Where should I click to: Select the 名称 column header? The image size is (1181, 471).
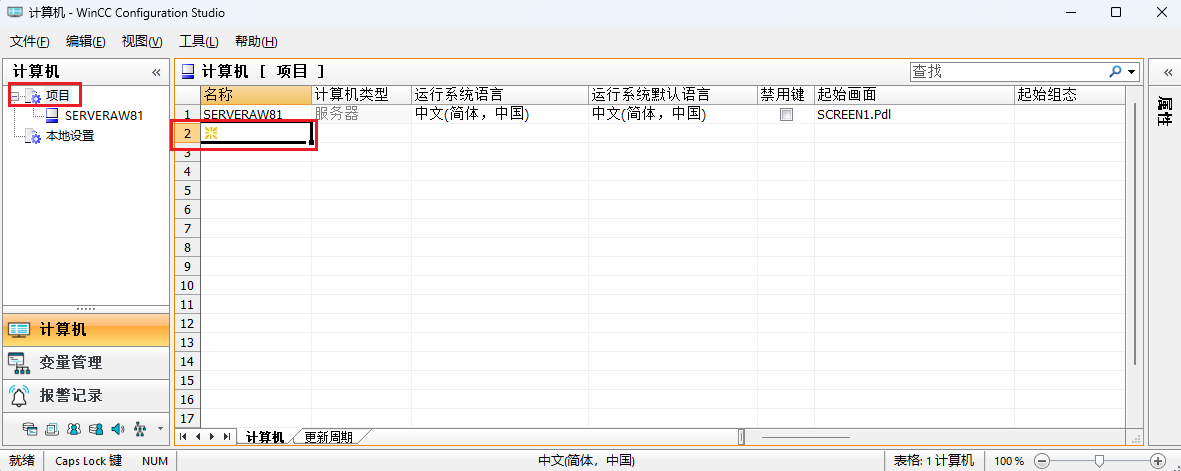256,94
